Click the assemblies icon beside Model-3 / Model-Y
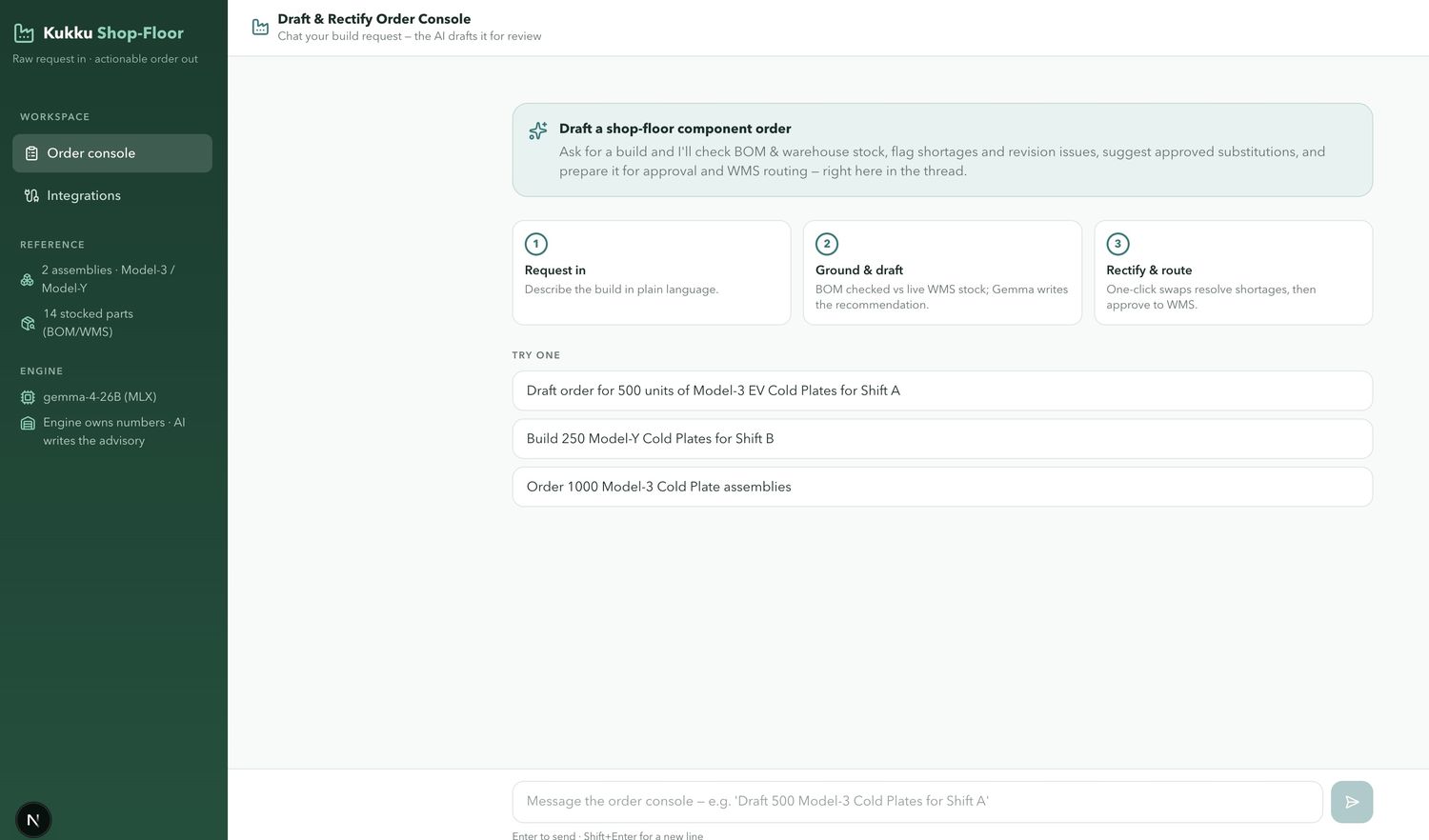 coord(28,279)
